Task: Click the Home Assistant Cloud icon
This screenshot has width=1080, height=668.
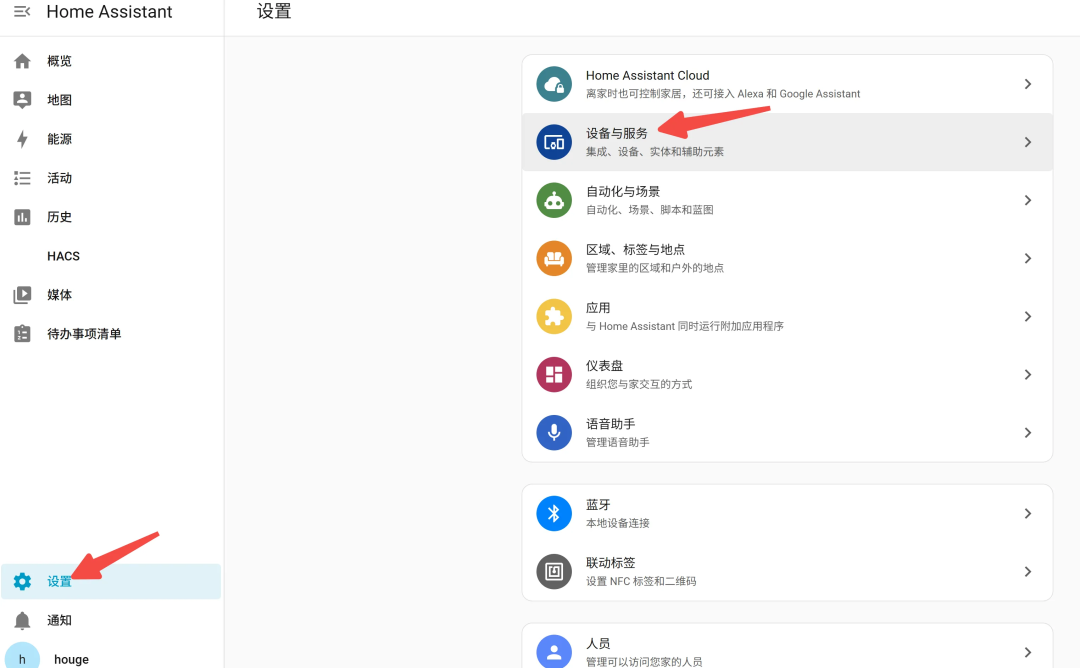Action: 554,84
